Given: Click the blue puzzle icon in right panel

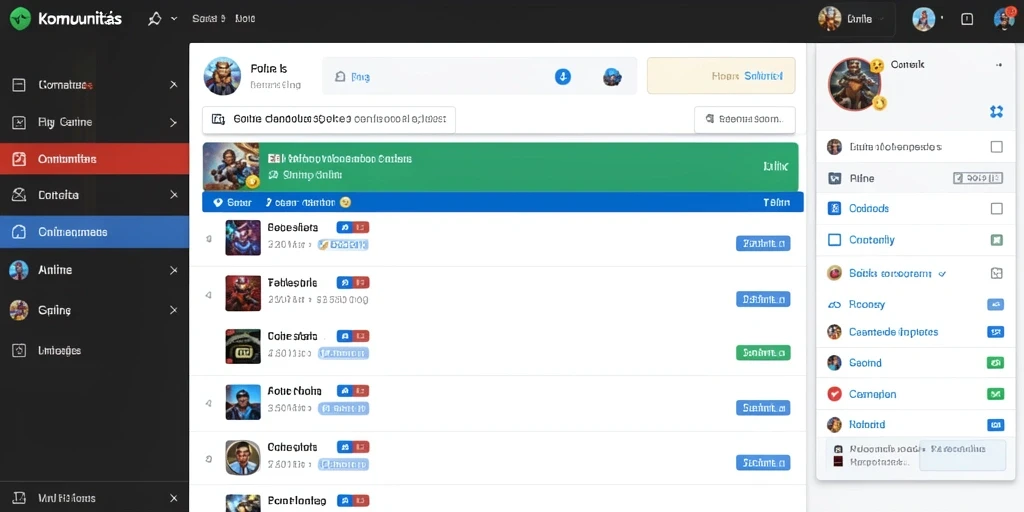Looking at the screenshot, I should [x=996, y=112].
